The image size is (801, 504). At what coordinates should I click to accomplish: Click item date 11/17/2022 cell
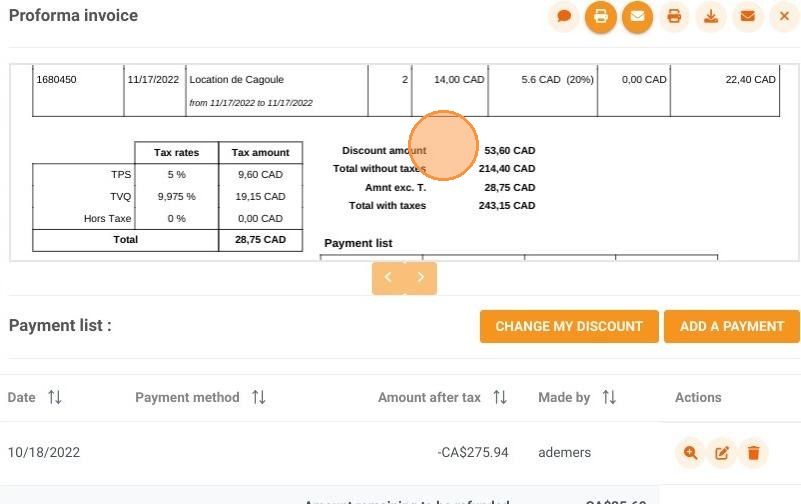[x=153, y=80]
